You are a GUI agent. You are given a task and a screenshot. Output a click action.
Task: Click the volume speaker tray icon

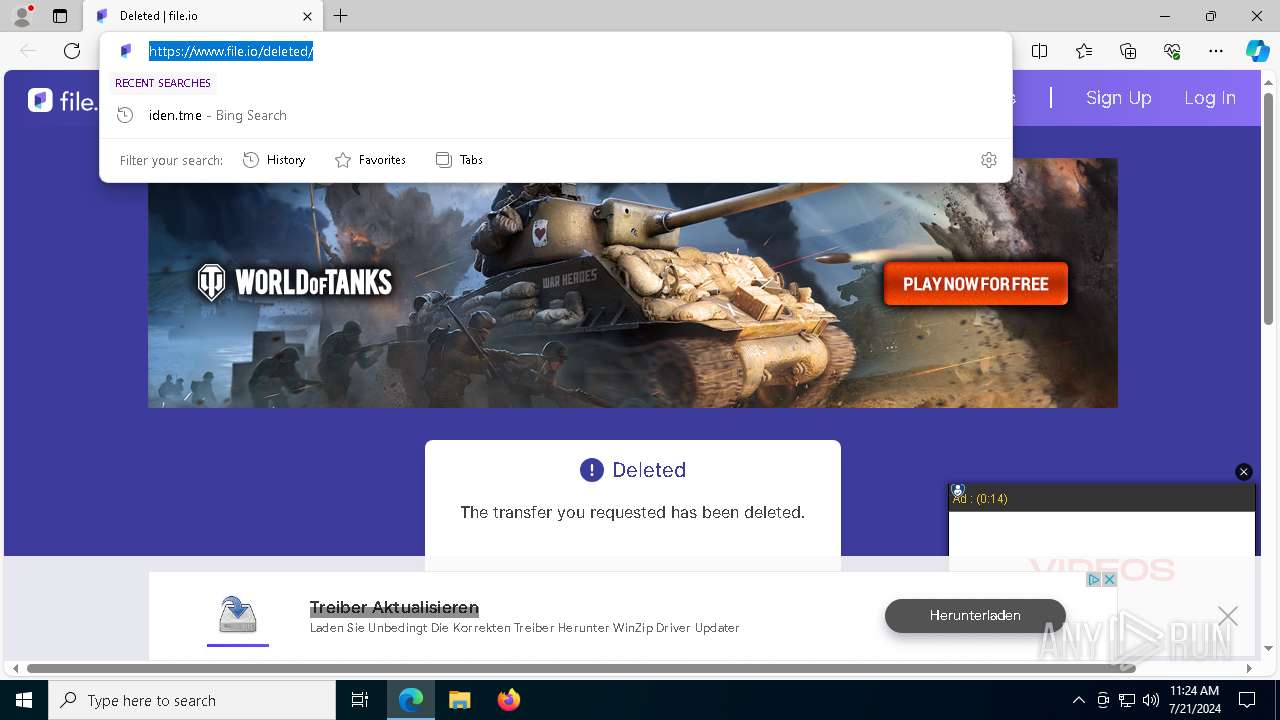[1150, 700]
